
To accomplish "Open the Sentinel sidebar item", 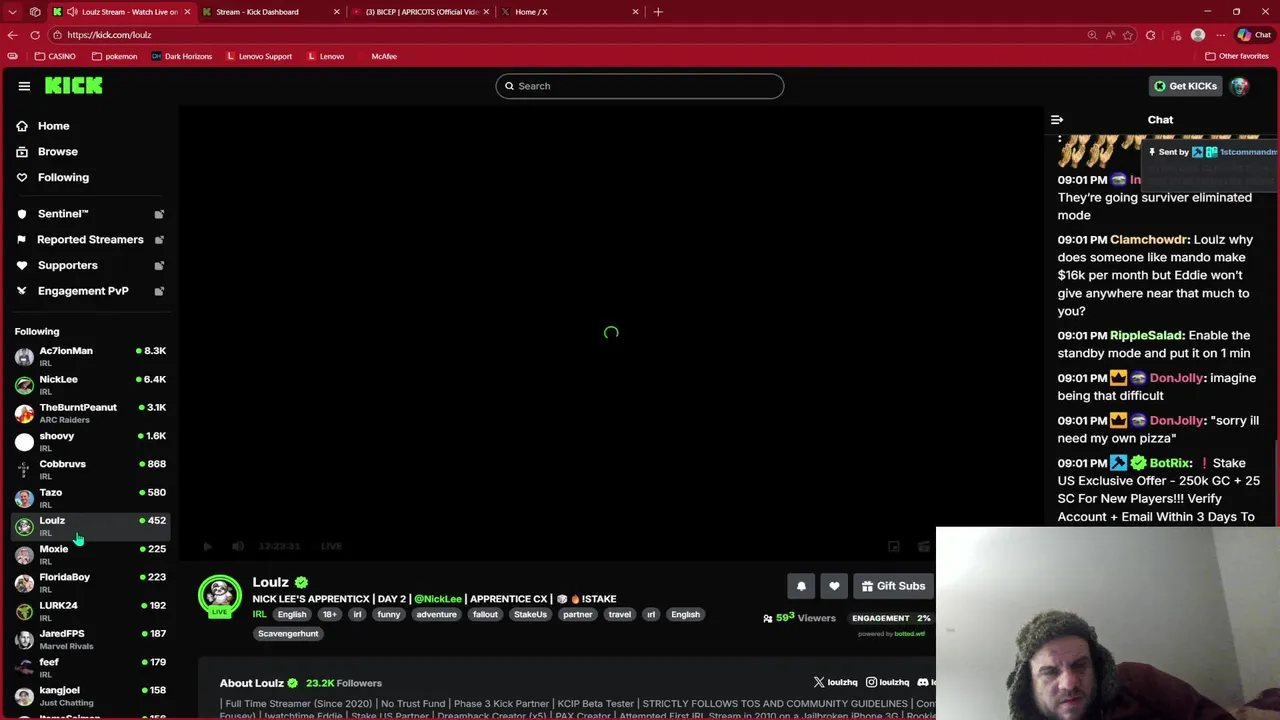I will tap(63, 214).
